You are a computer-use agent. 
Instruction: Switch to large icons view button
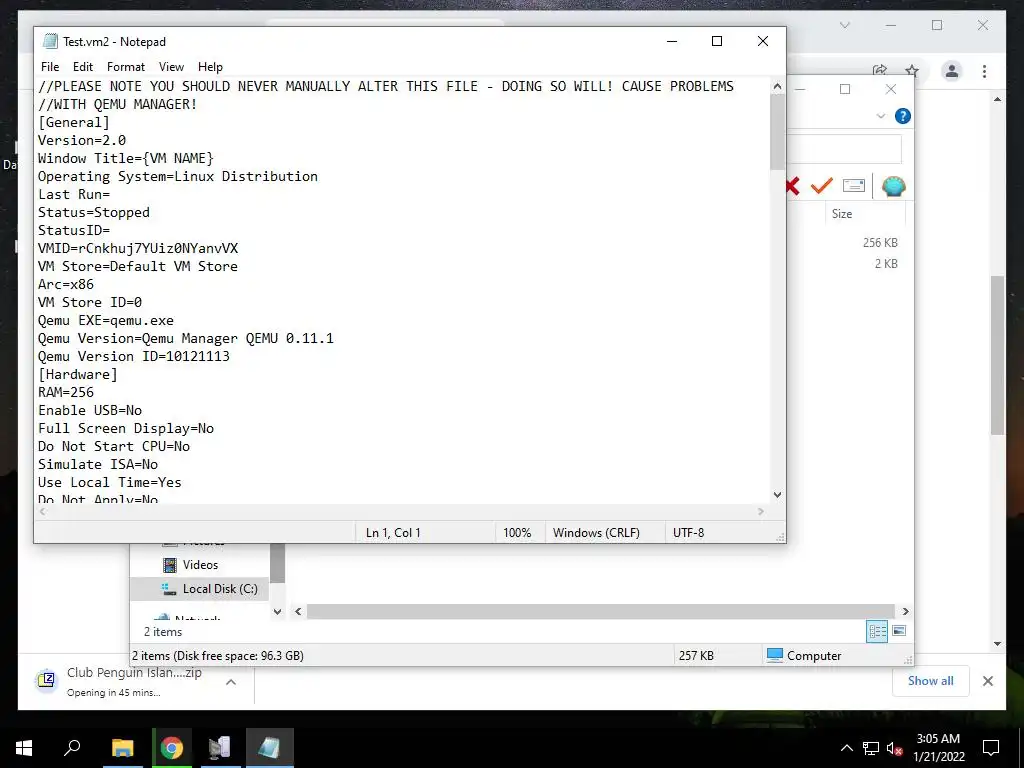[x=899, y=631]
